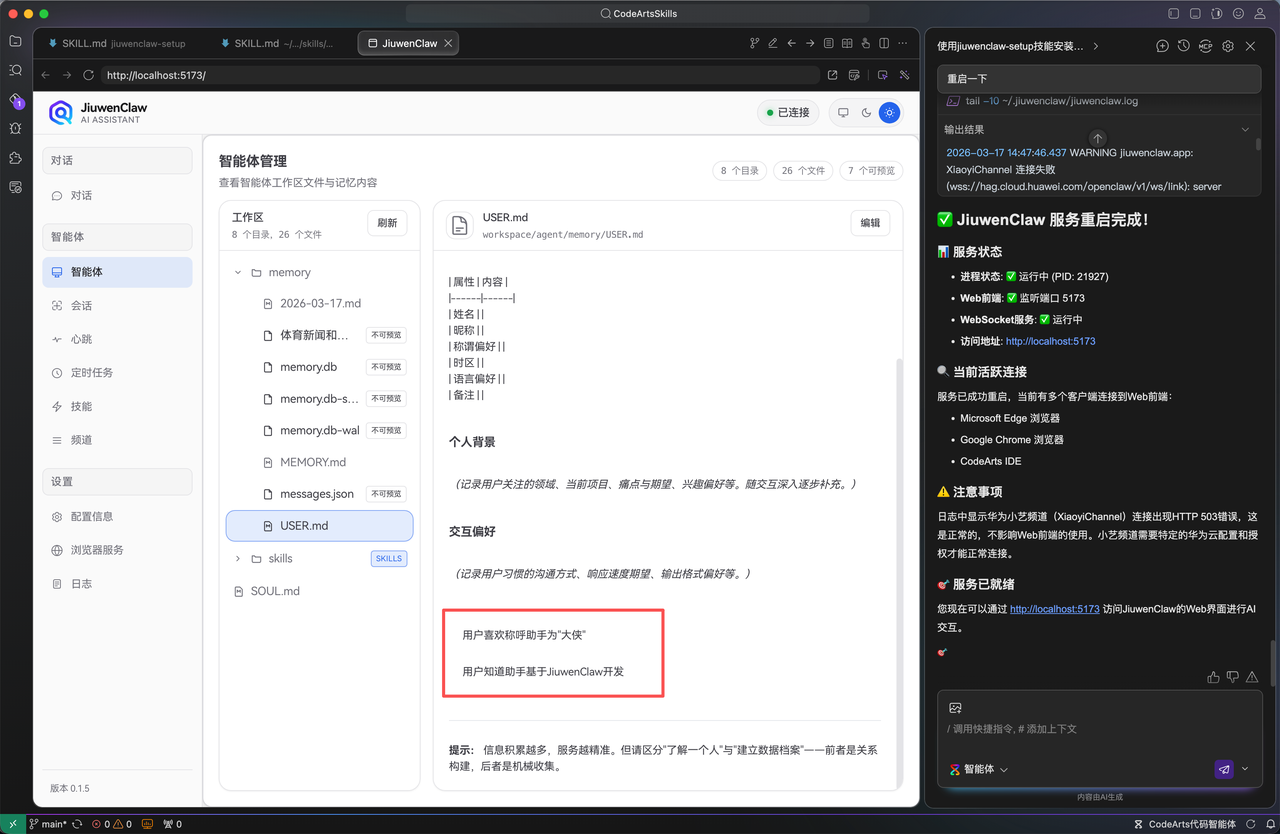Open the more actions ellipsis in editor toolbar

[903, 43]
